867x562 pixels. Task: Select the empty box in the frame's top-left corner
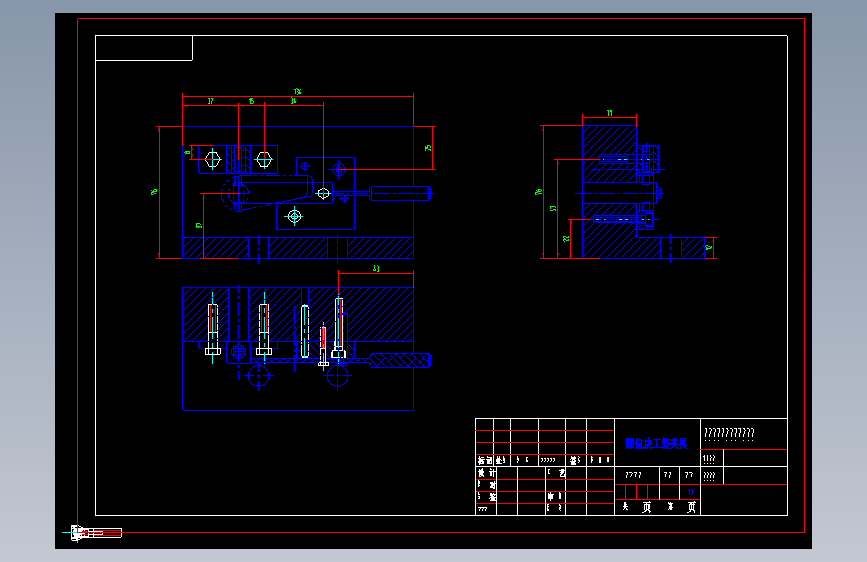(144, 48)
